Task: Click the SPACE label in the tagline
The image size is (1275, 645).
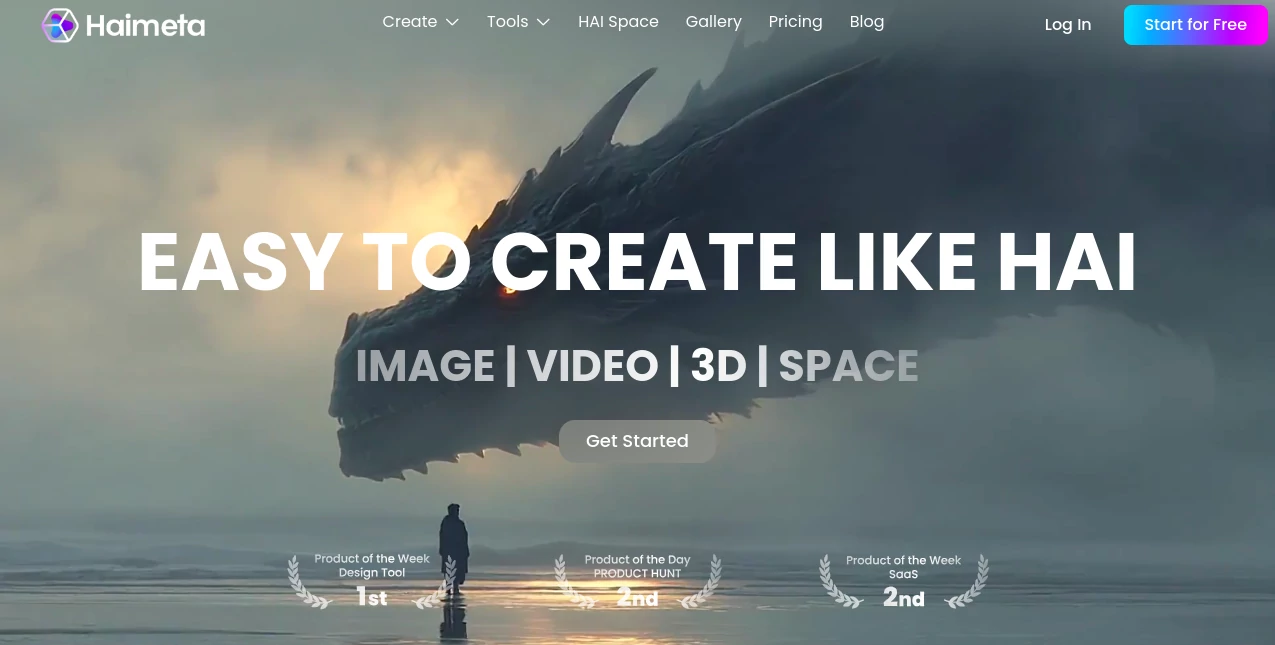Action: tap(849, 366)
